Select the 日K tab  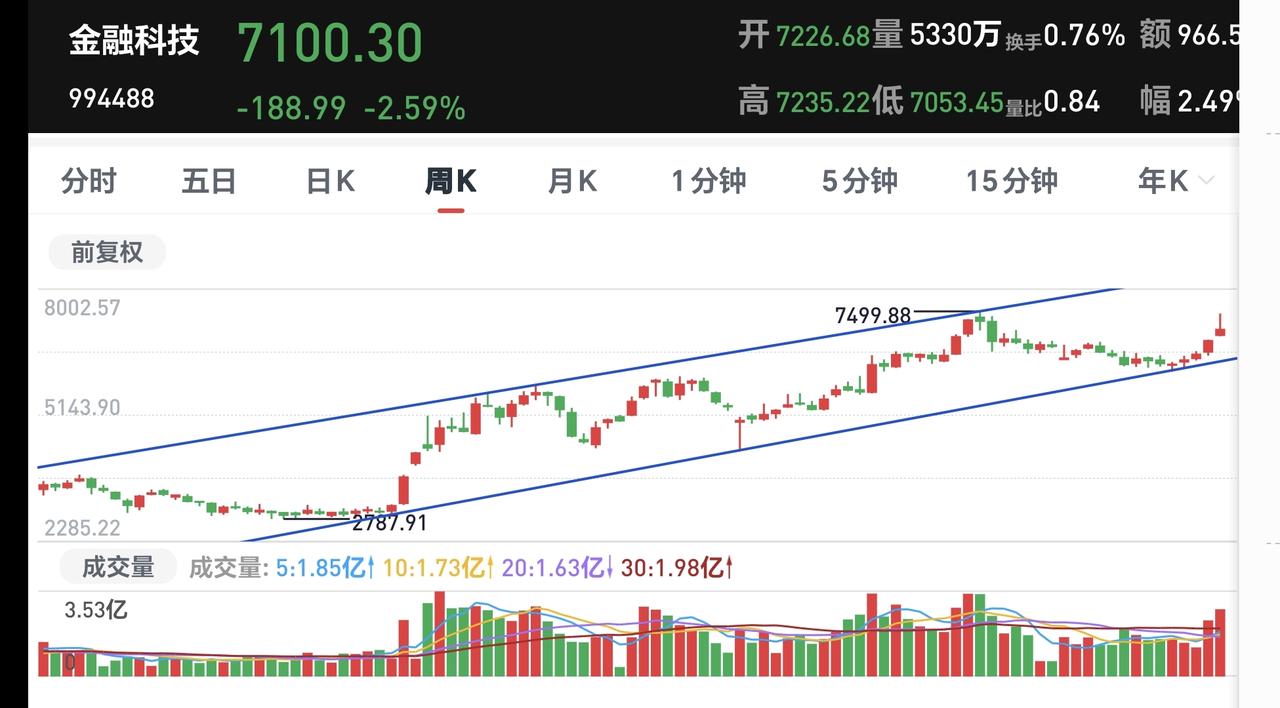coord(330,181)
